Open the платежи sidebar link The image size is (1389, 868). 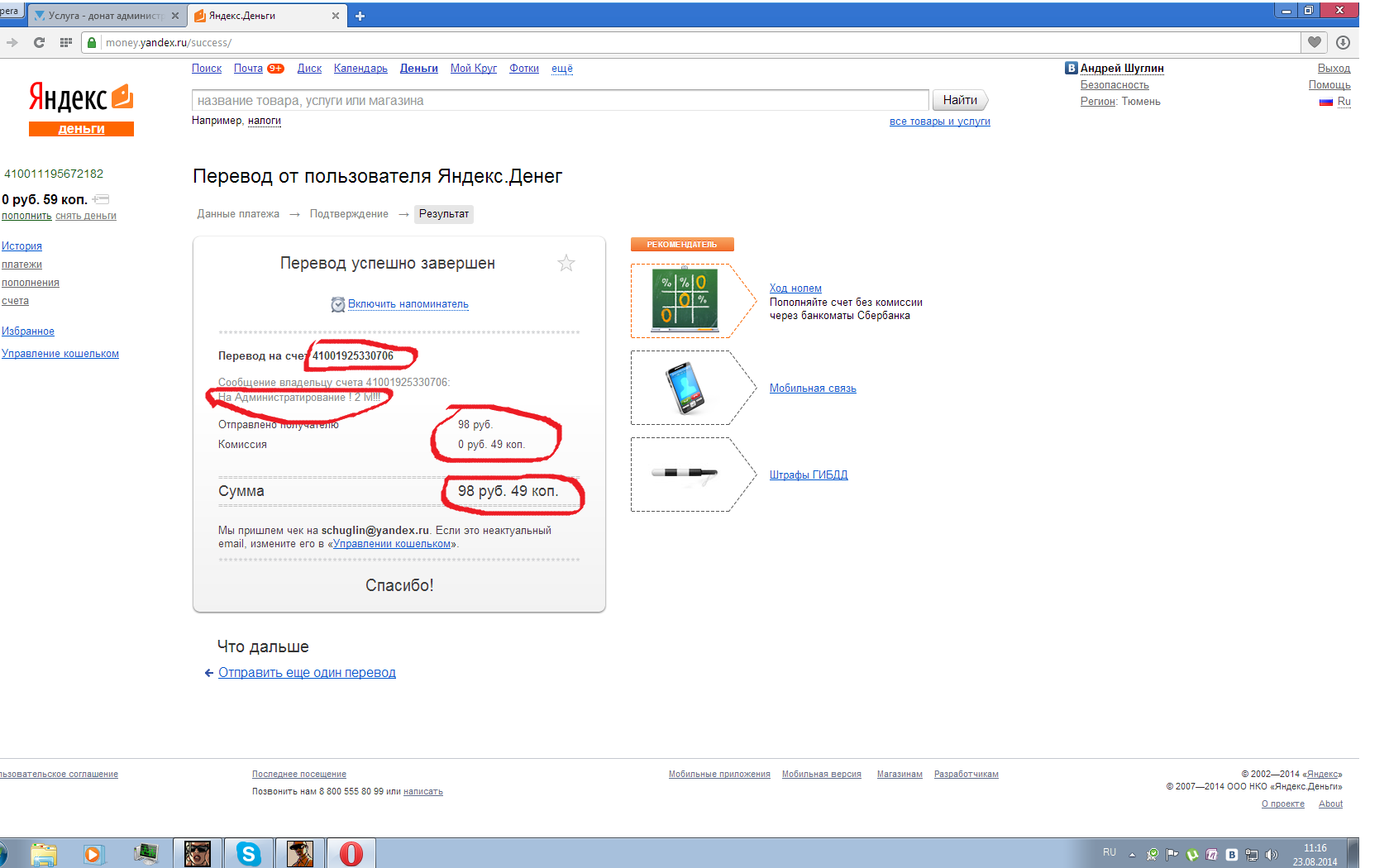21,265
